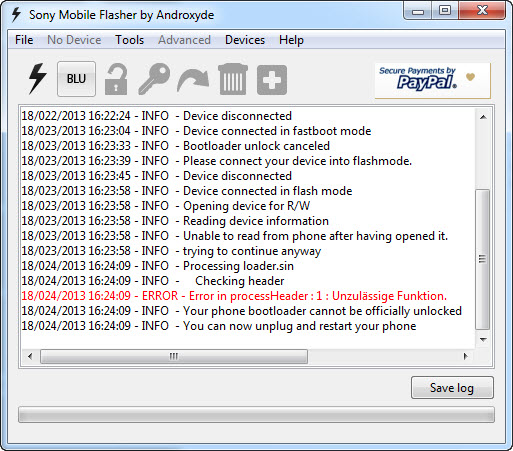This screenshot has width=513, height=451.
Task: Click the curved arrow toolbar icon
Action: [x=193, y=81]
